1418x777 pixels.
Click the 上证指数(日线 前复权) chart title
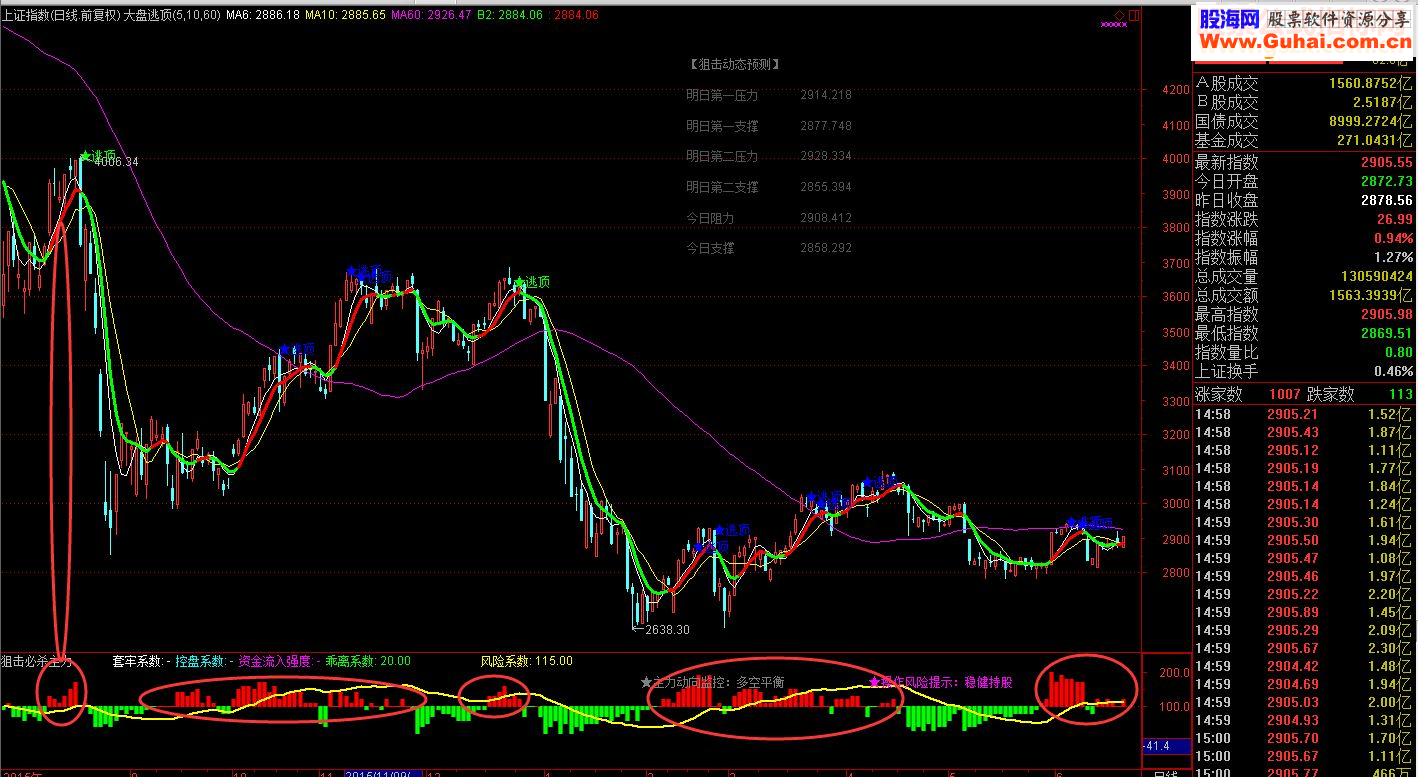tap(60, 15)
